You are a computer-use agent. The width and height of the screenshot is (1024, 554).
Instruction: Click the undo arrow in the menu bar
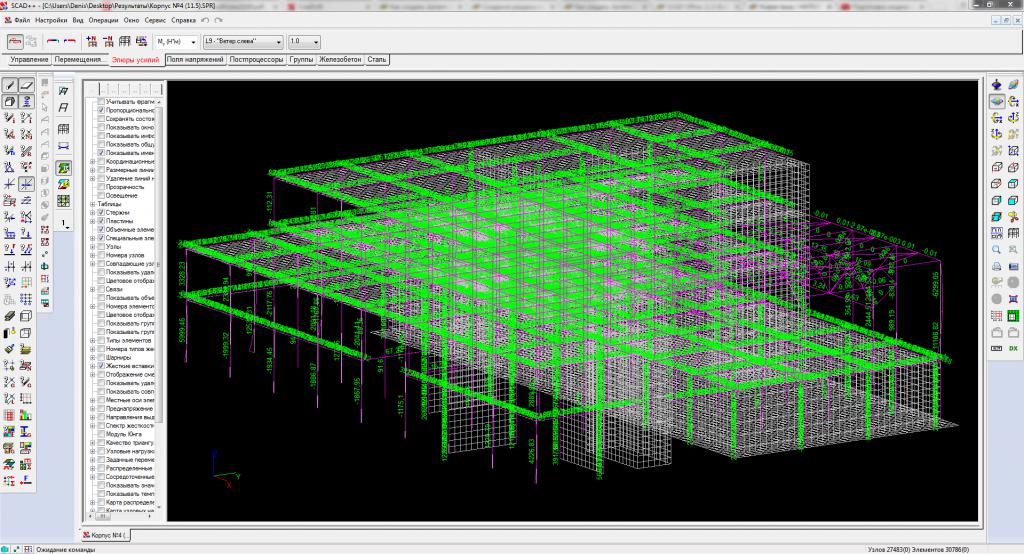205,19
